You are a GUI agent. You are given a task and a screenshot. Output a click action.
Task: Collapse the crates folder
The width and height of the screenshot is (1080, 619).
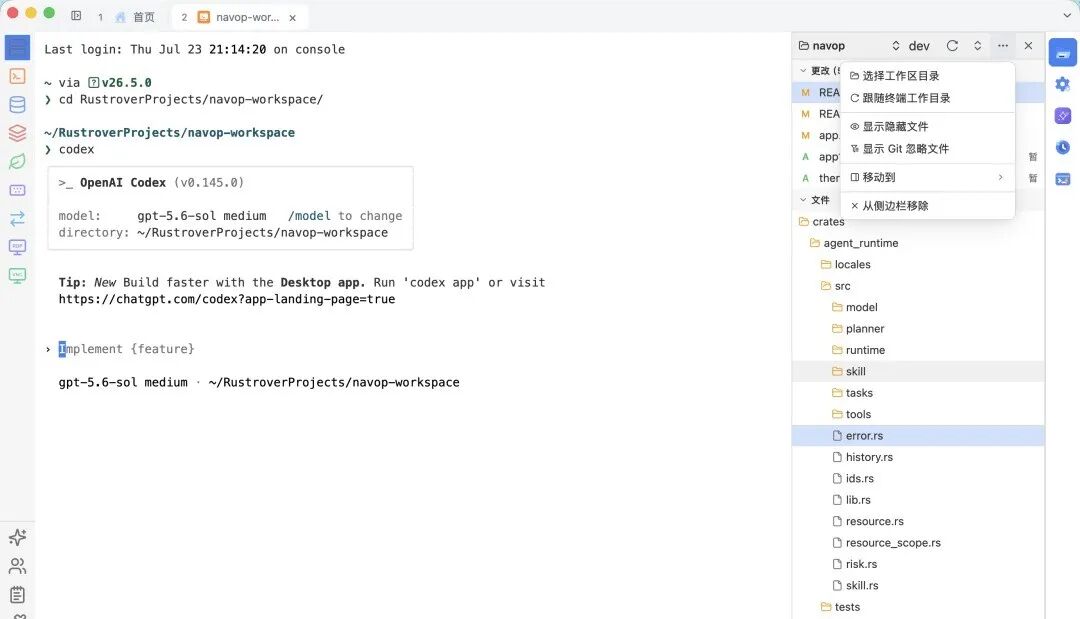pyautogui.click(x=918, y=222)
